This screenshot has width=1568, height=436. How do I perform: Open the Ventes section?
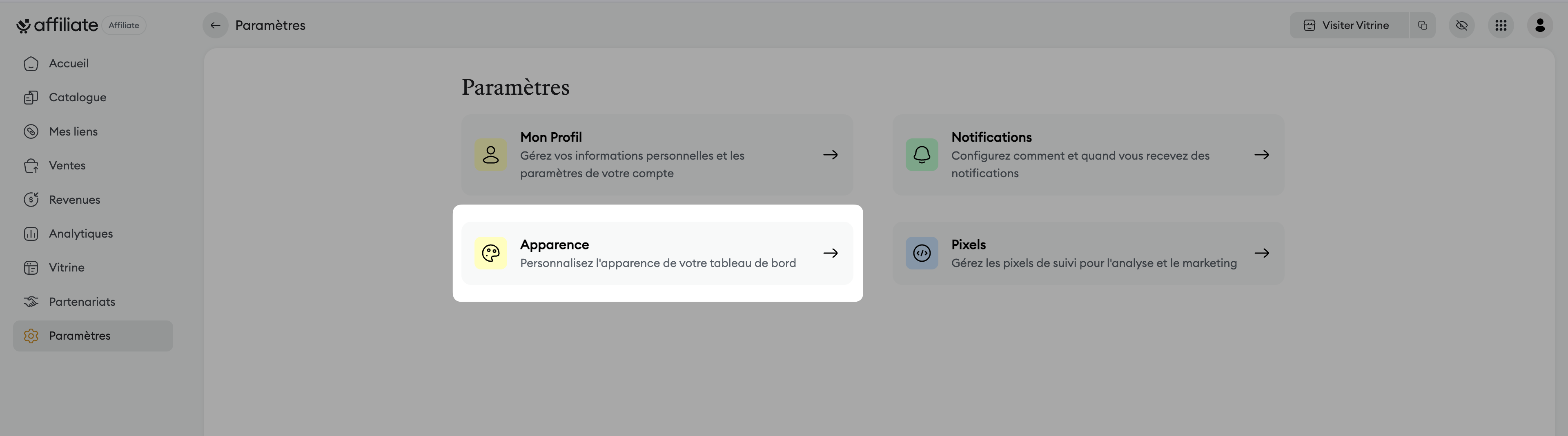point(67,166)
